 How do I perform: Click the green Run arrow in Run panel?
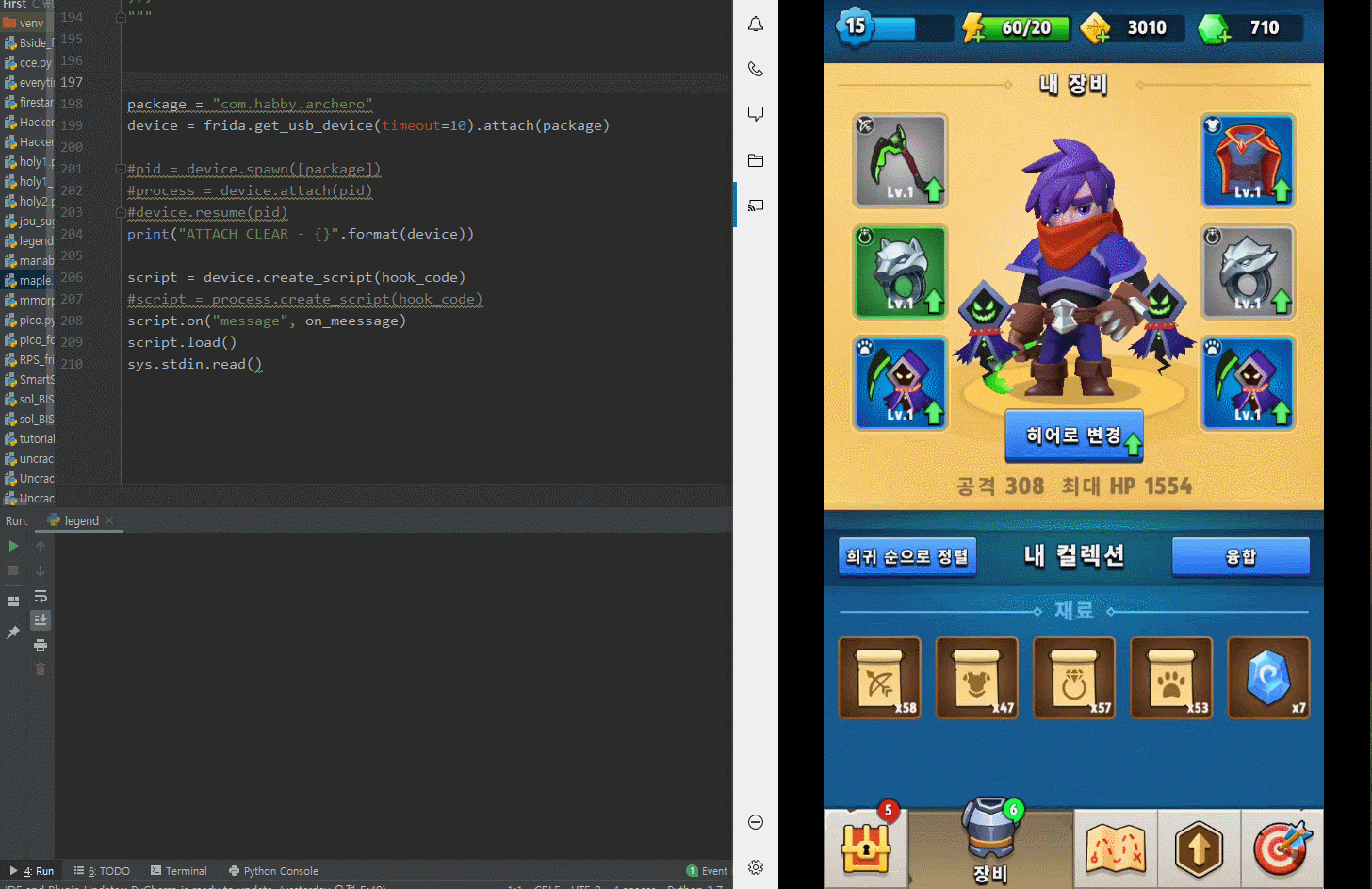(13, 546)
